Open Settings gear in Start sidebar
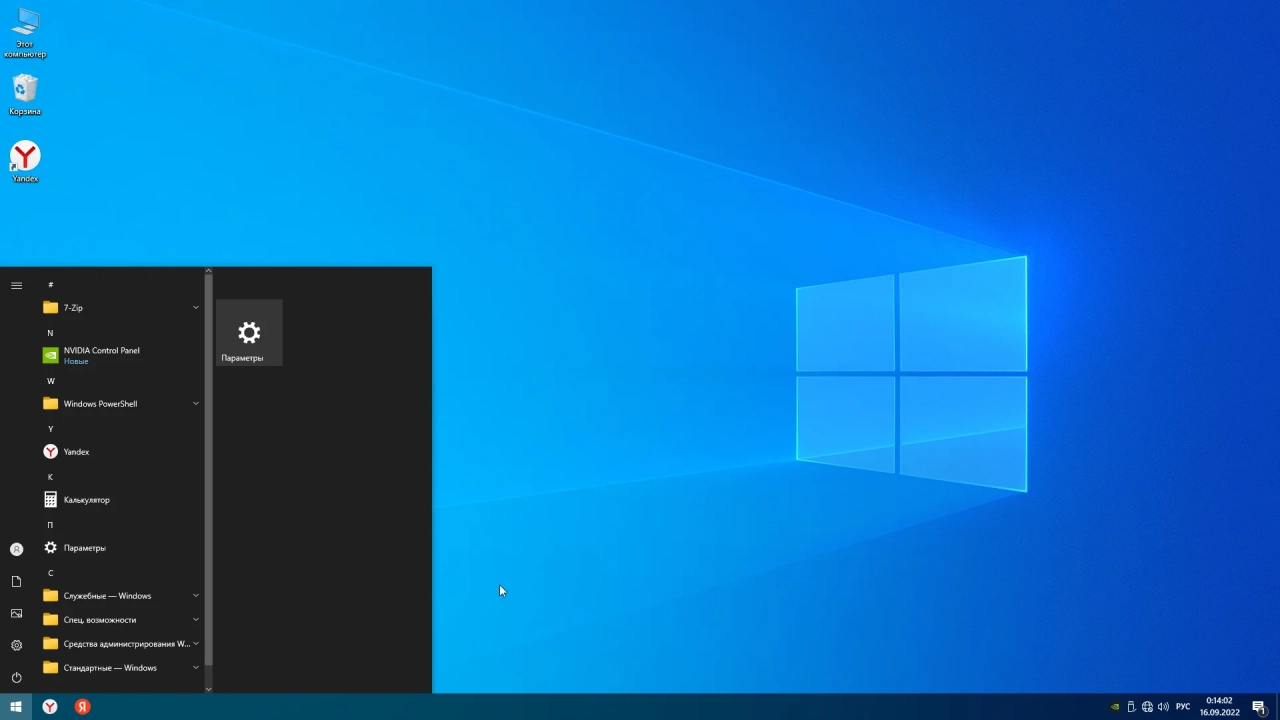The height and width of the screenshot is (720, 1280). 16,645
